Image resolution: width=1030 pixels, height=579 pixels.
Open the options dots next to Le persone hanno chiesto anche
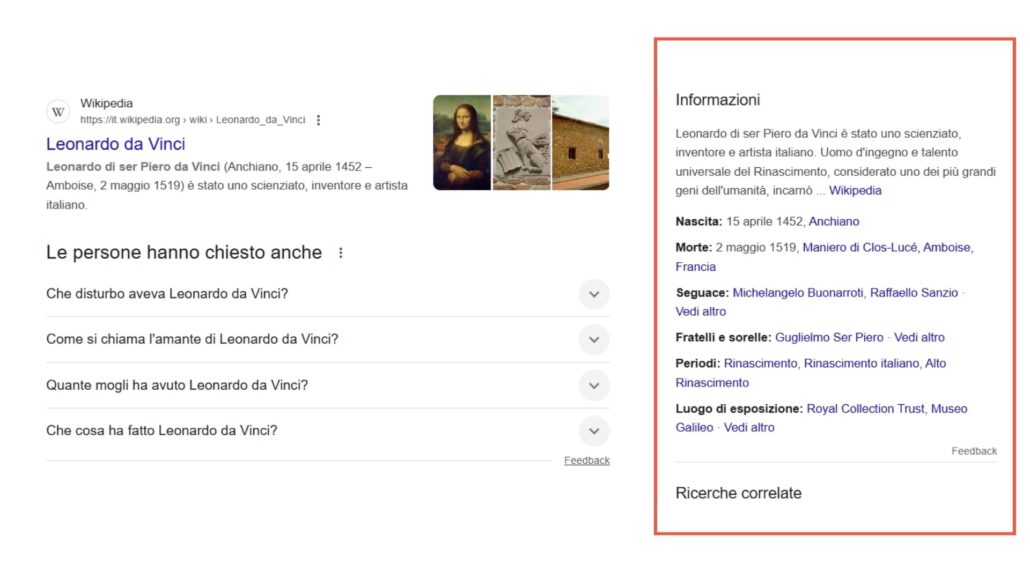coord(340,252)
